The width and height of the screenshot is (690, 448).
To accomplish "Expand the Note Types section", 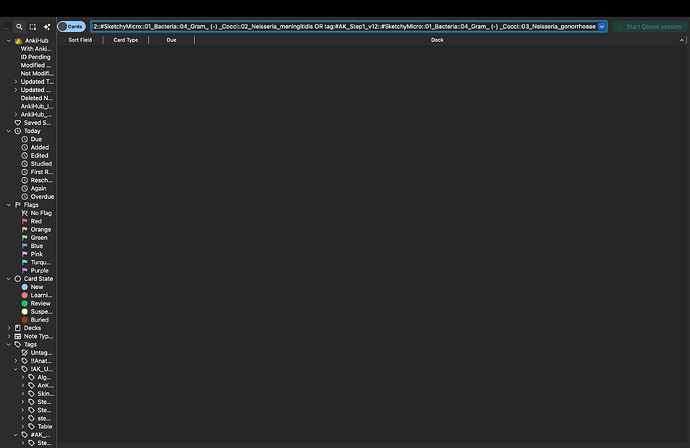I will (x=8, y=336).
